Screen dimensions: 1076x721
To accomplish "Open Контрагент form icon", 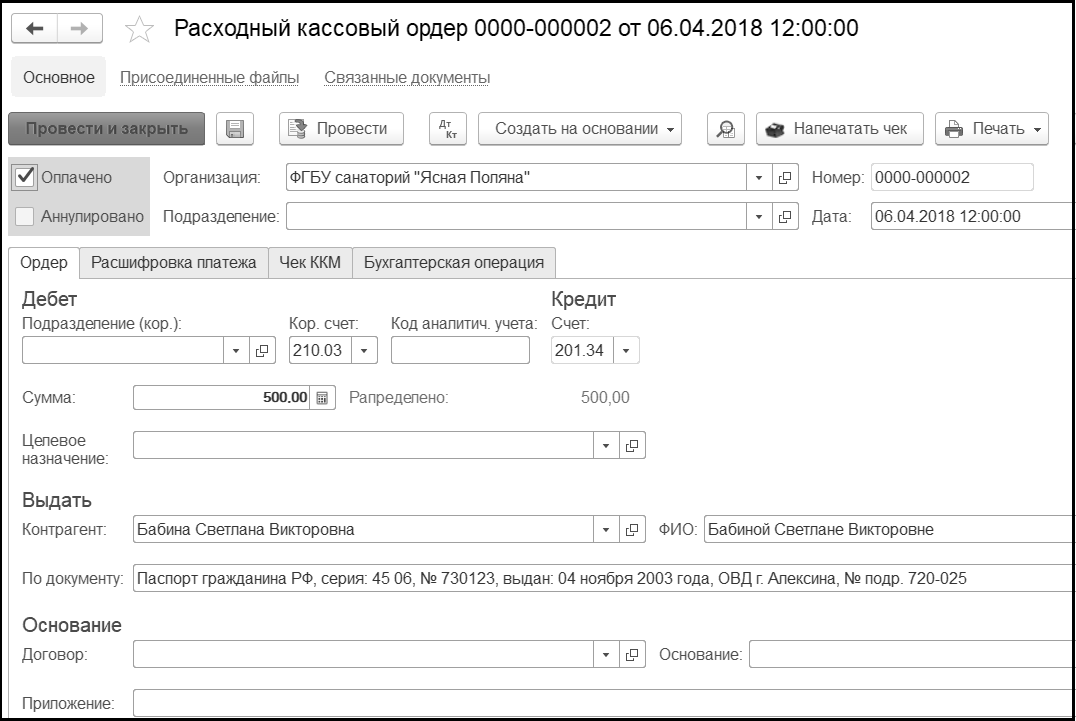I will (632, 530).
